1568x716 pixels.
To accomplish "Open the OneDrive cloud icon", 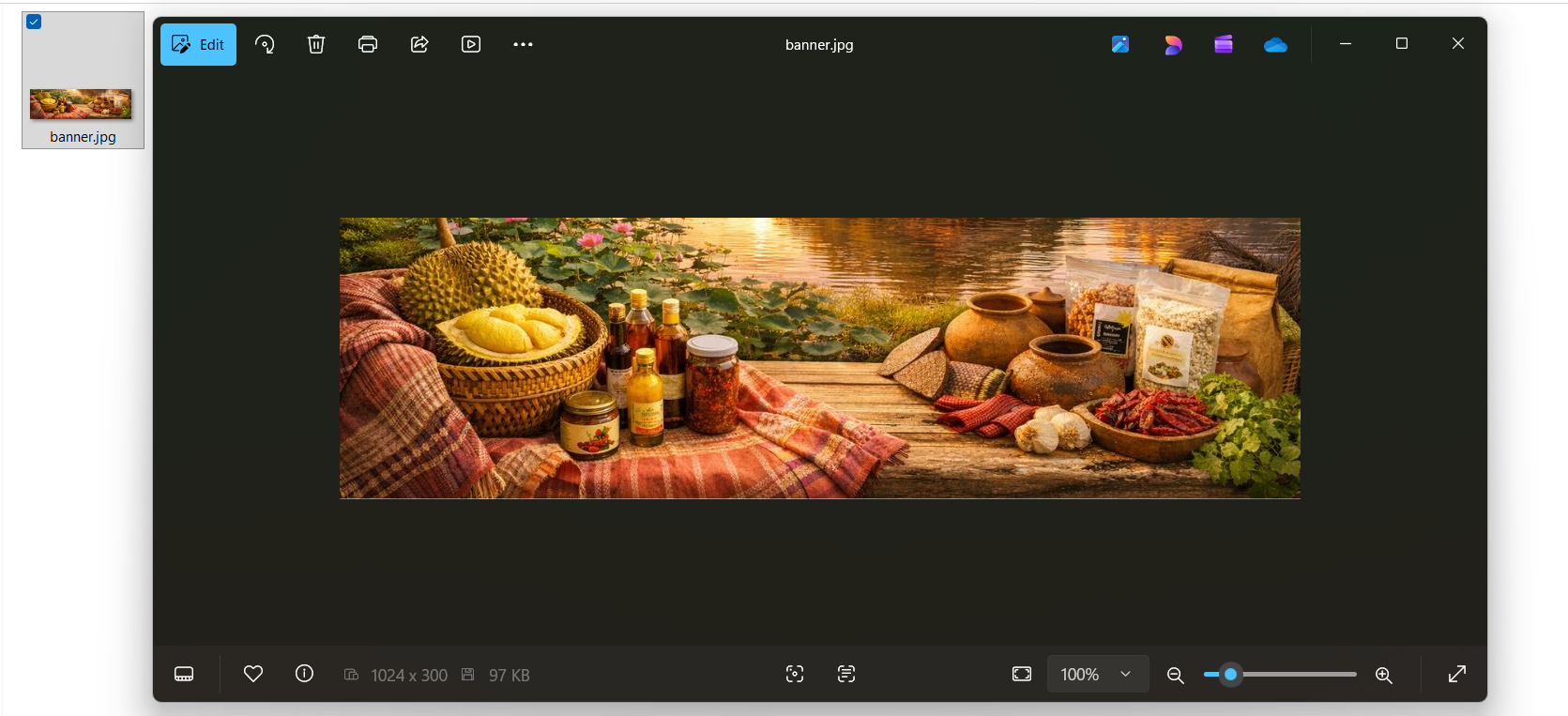I will tap(1275, 44).
